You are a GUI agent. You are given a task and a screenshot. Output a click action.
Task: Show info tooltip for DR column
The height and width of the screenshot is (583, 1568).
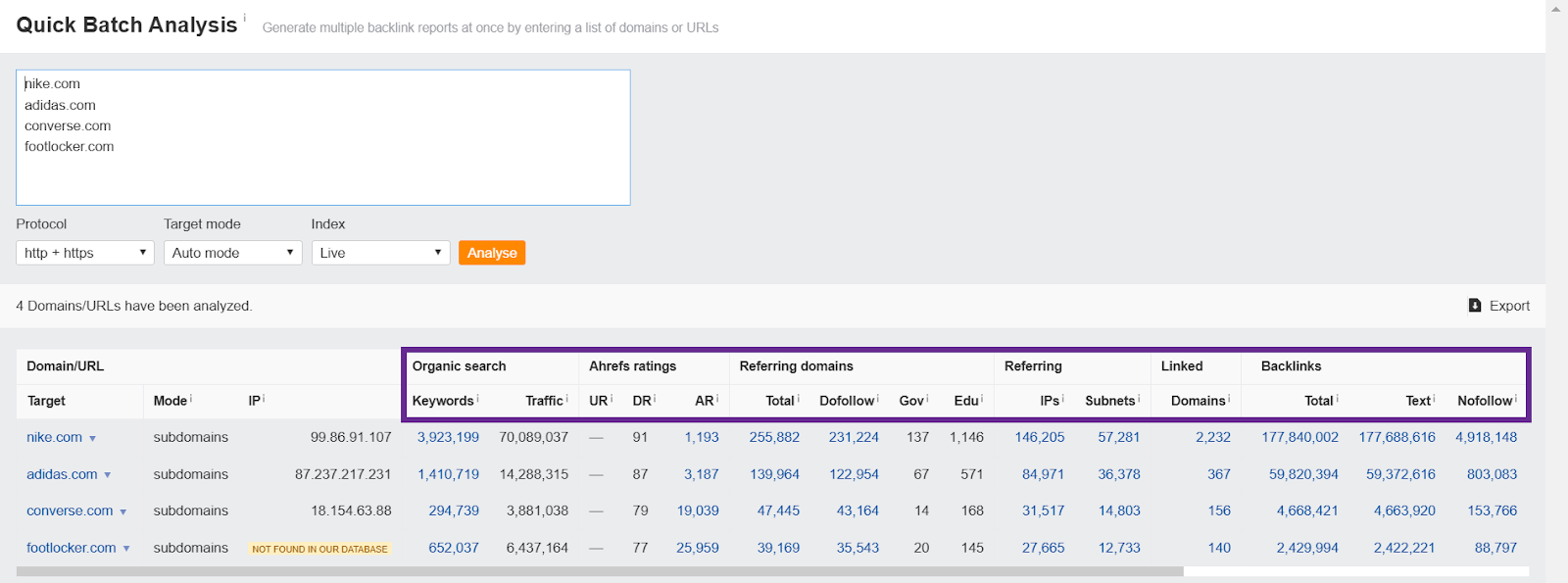coord(657,398)
